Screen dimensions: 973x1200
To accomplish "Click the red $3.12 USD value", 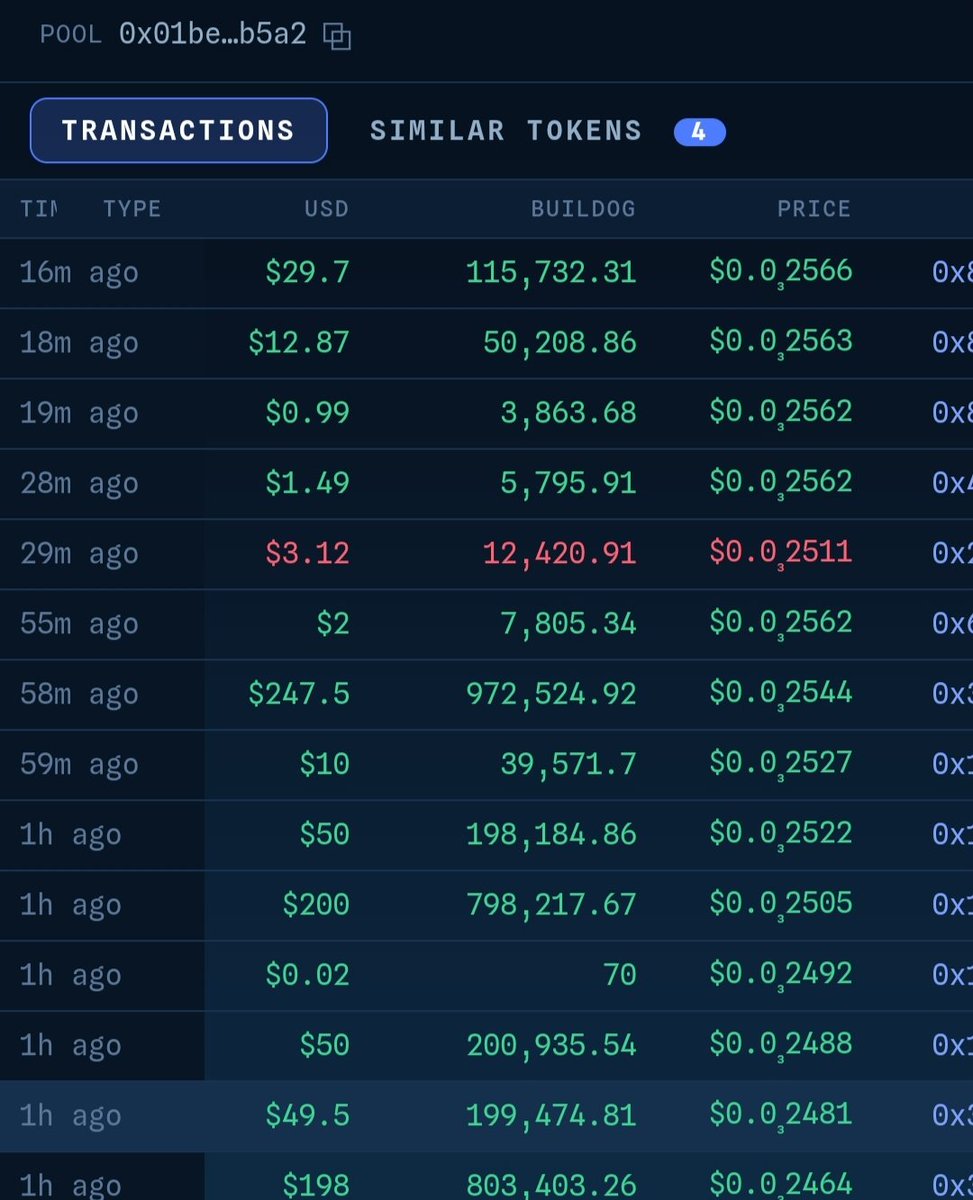I will pos(307,553).
